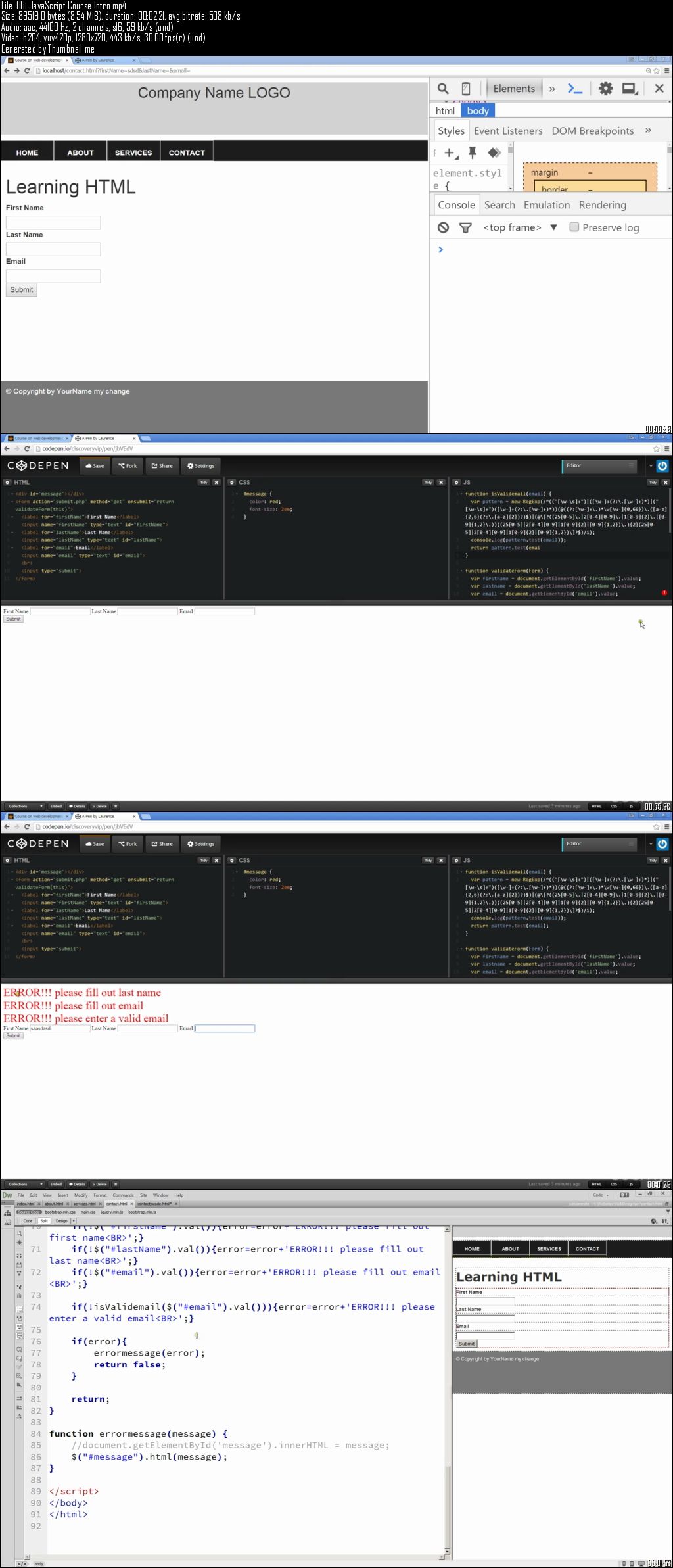Open DevTools settings gear
The image size is (673, 1568).
[x=605, y=89]
